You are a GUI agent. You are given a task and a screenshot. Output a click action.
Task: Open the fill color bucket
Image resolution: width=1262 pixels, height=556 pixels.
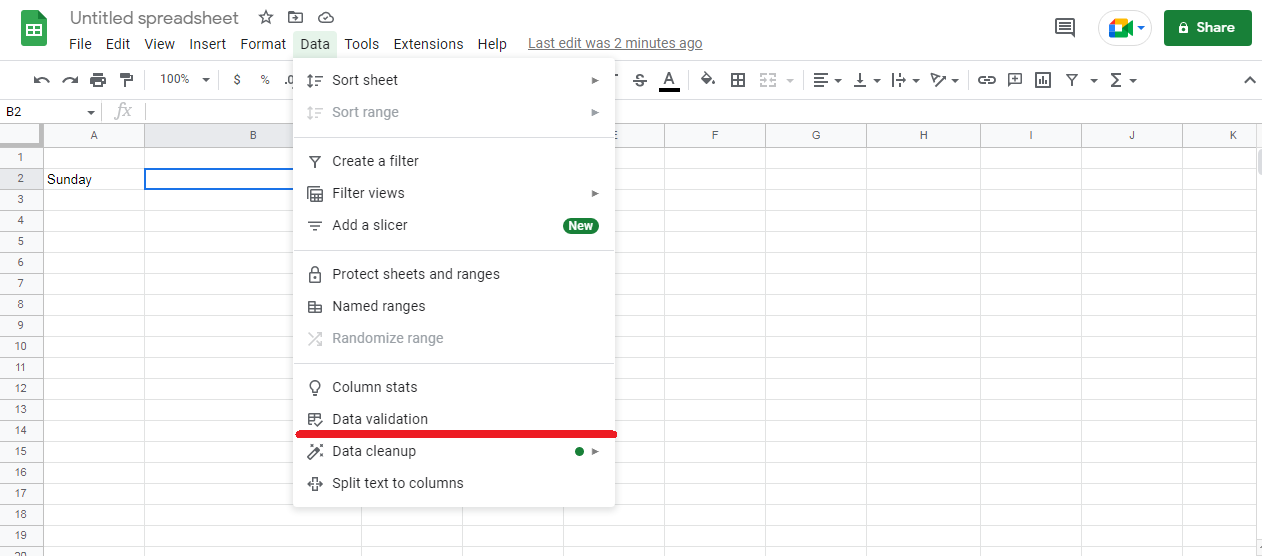[x=708, y=80]
